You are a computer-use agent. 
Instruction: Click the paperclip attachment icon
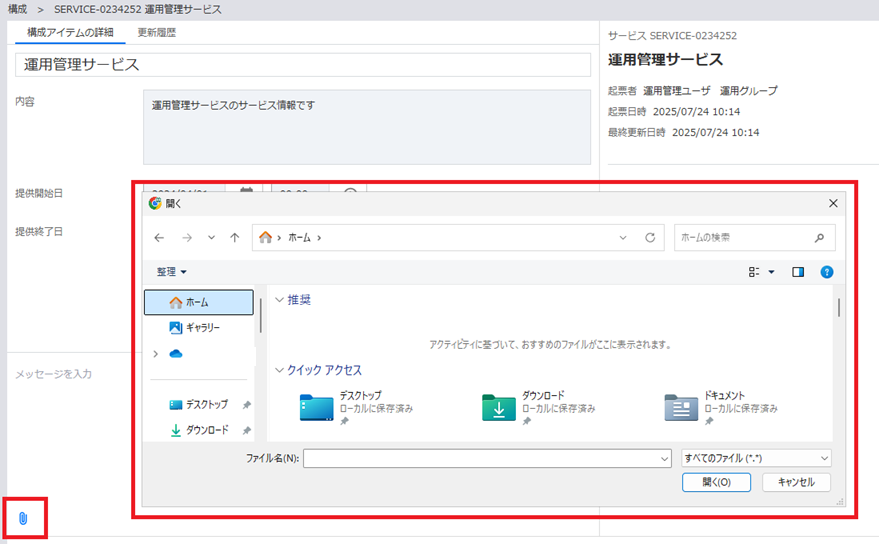click(24, 519)
